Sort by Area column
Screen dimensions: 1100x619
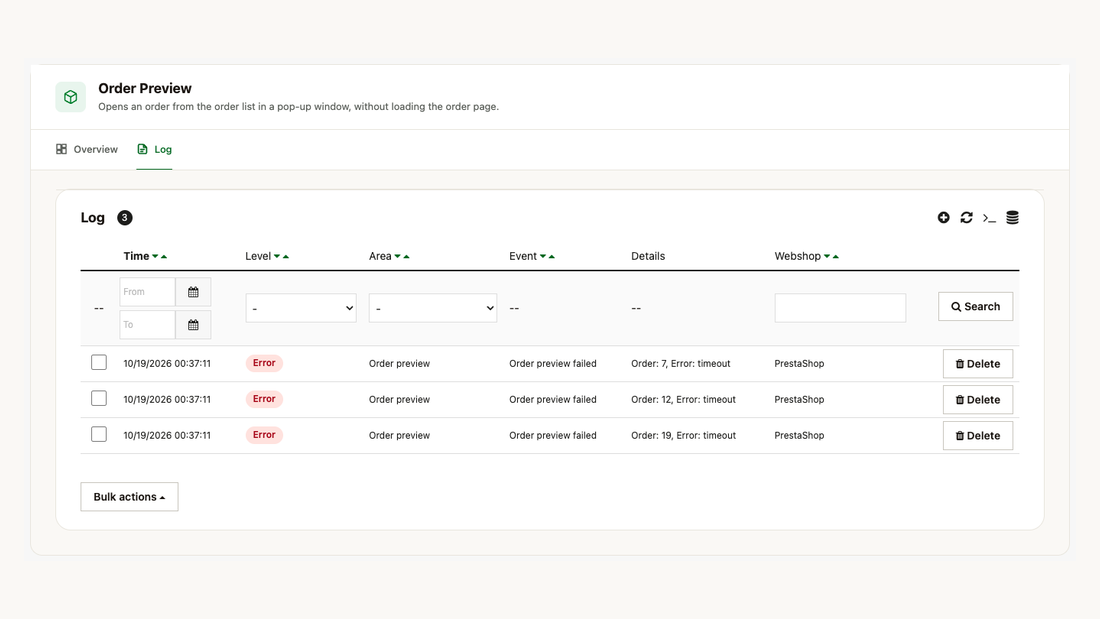(x=389, y=256)
